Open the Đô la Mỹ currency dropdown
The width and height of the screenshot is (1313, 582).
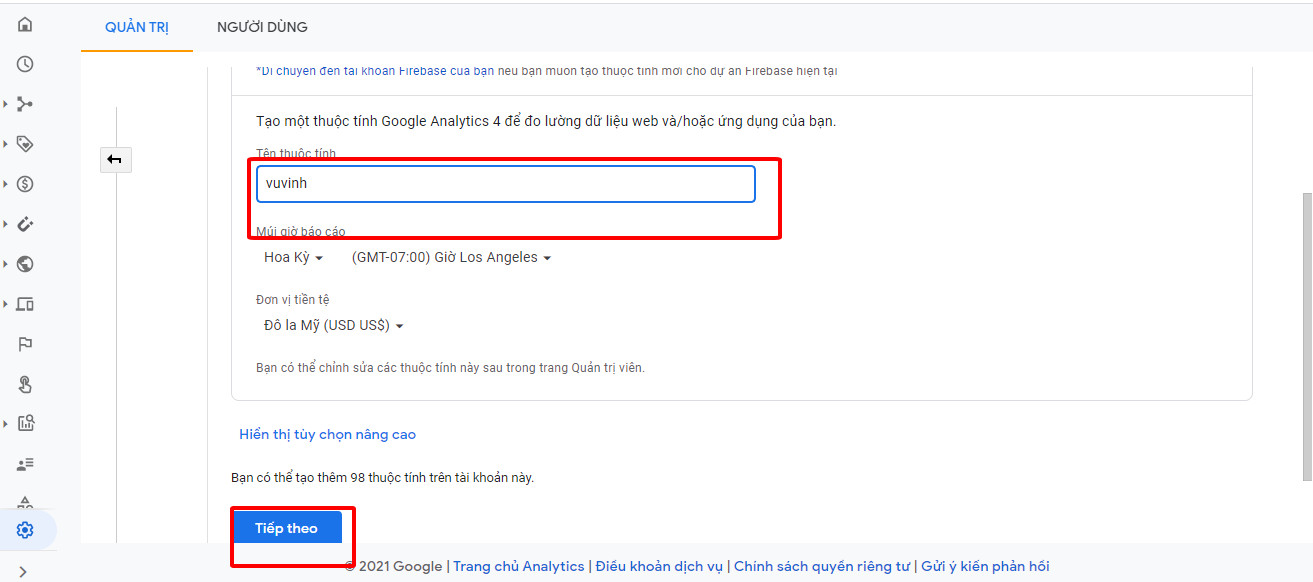pyautogui.click(x=333, y=326)
